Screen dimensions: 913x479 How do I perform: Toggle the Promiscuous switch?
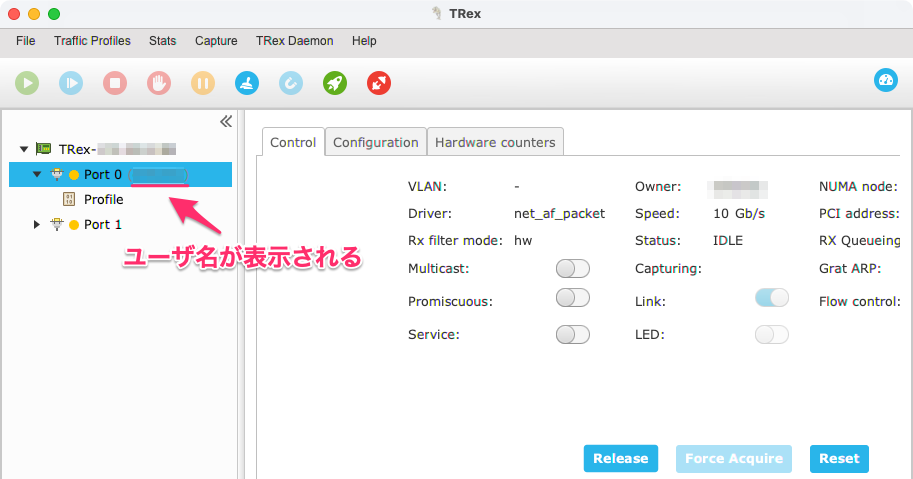(573, 298)
